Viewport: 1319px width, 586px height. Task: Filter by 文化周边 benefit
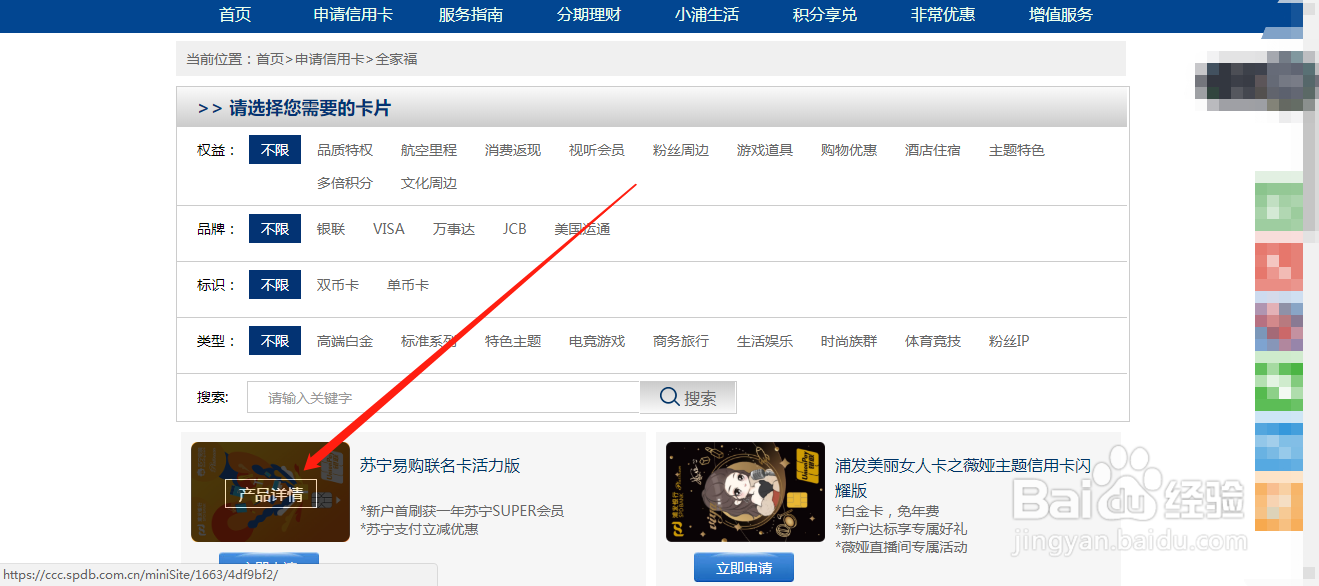coord(429,183)
